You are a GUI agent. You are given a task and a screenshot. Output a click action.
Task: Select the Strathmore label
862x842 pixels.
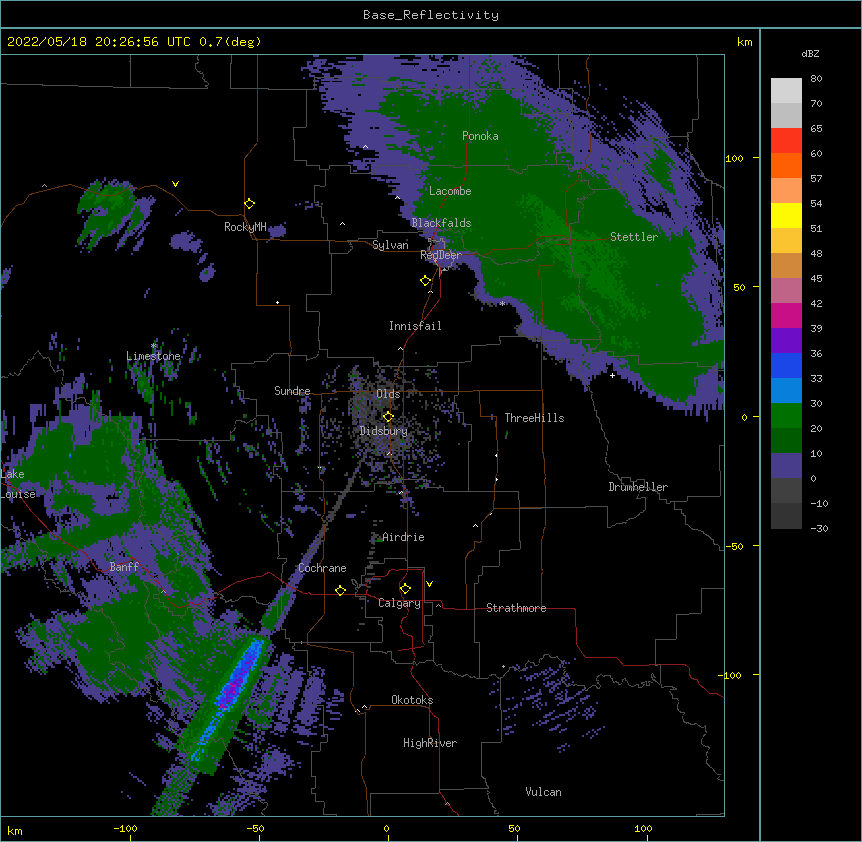click(516, 608)
